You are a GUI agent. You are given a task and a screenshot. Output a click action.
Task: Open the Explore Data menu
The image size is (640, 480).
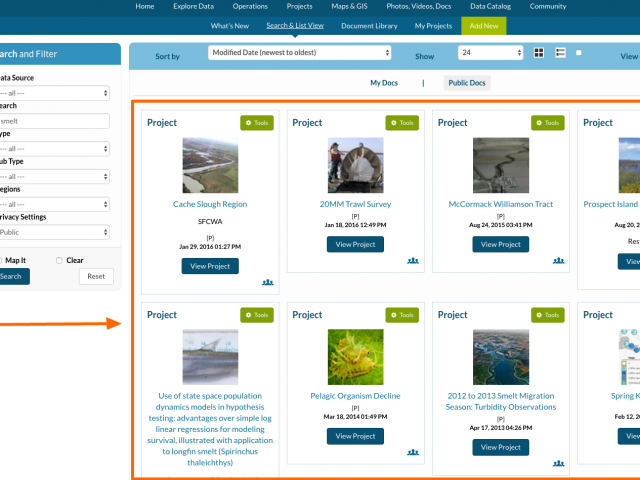click(193, 7)
